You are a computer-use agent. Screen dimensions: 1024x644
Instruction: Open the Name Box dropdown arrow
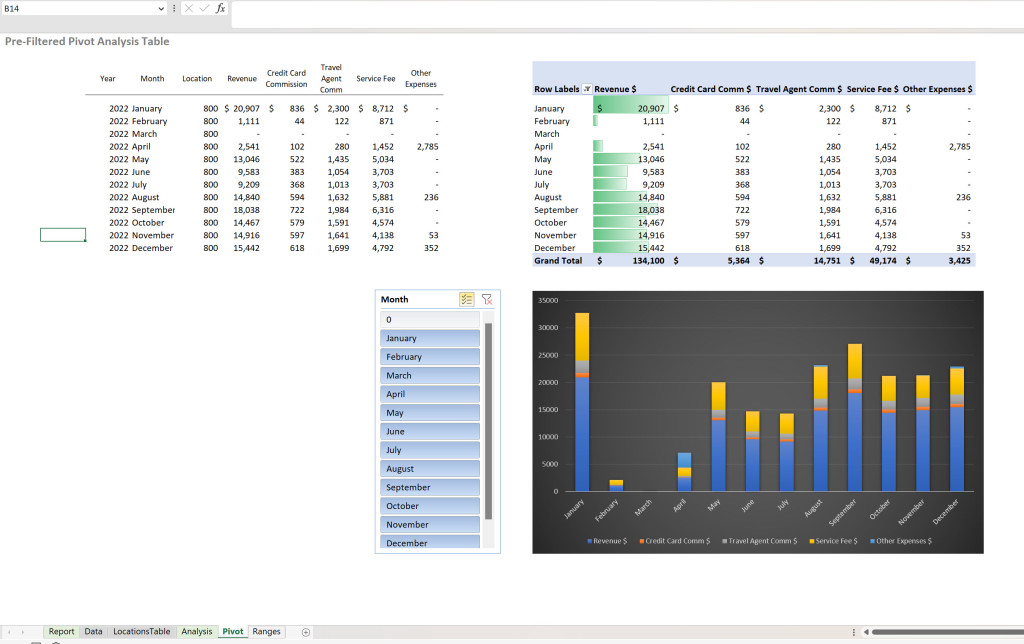(x=161, y=8)
